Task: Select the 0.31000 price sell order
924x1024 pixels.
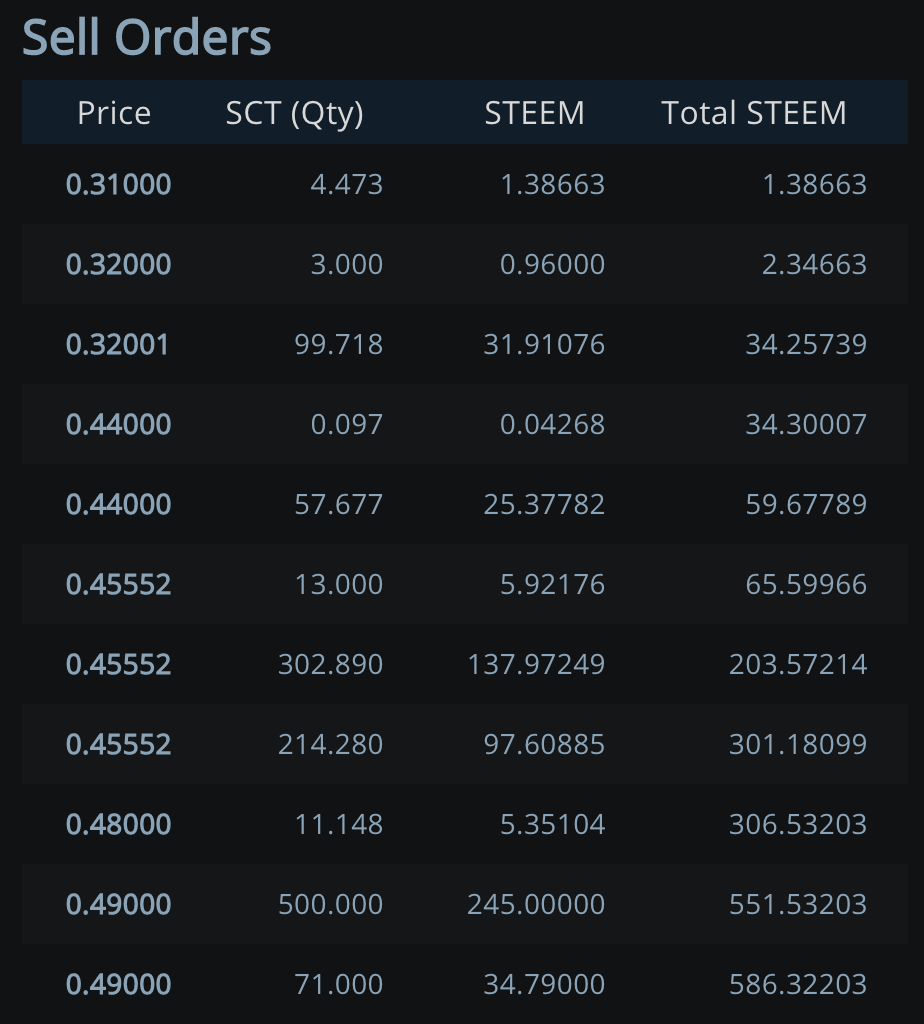Action: (118, 184)
